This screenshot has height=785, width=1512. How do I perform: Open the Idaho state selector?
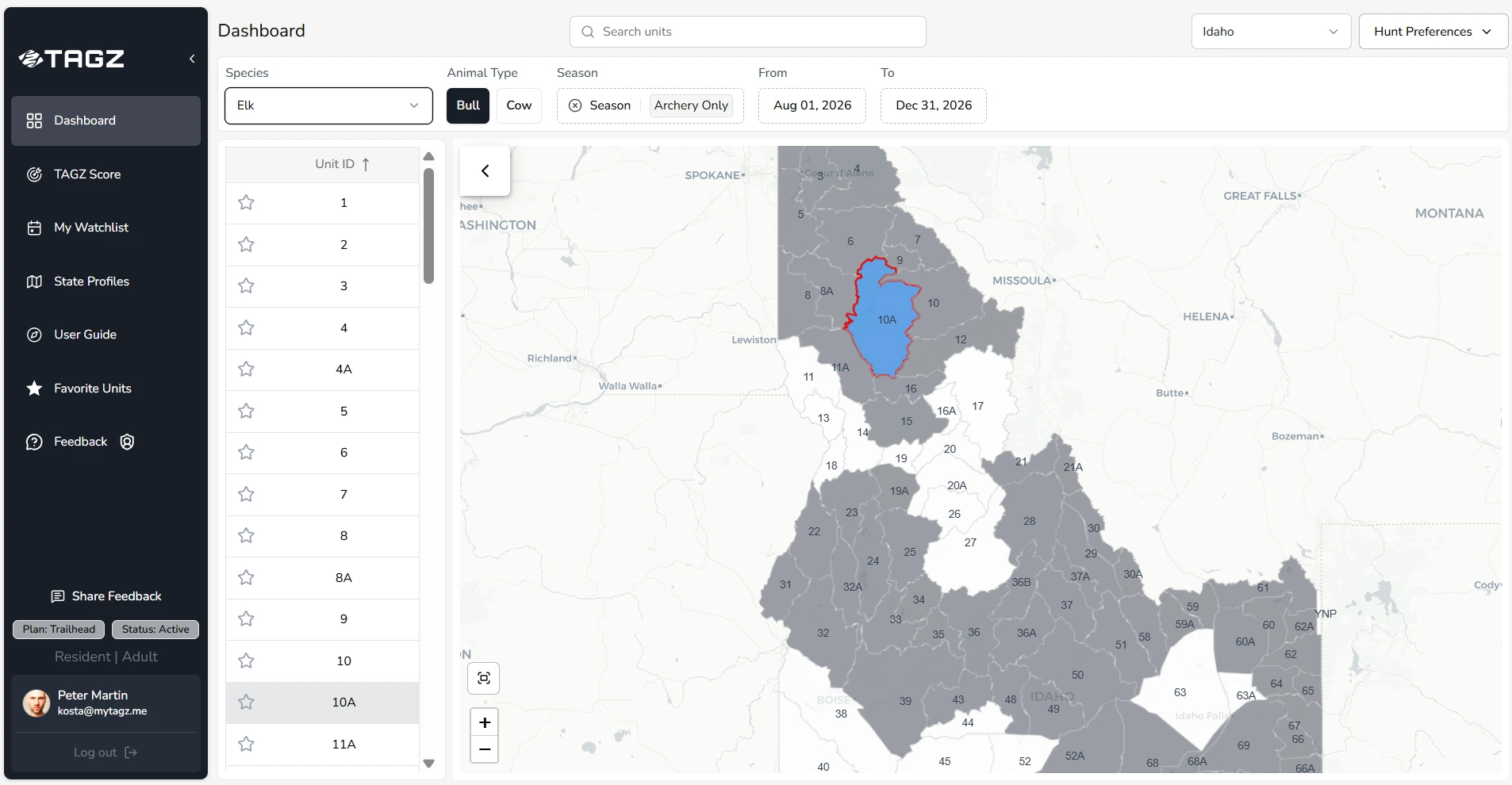click(1271, 32)
